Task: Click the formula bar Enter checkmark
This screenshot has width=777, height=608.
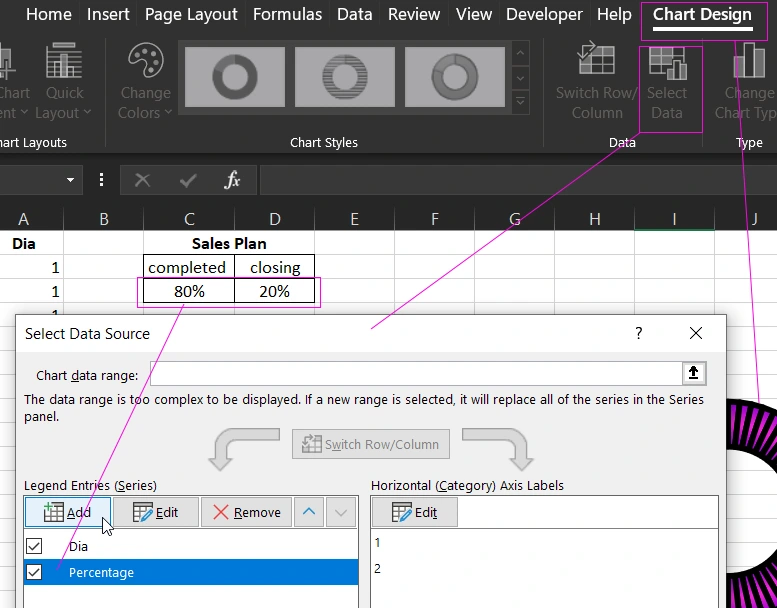Action: tap(188, 180)
